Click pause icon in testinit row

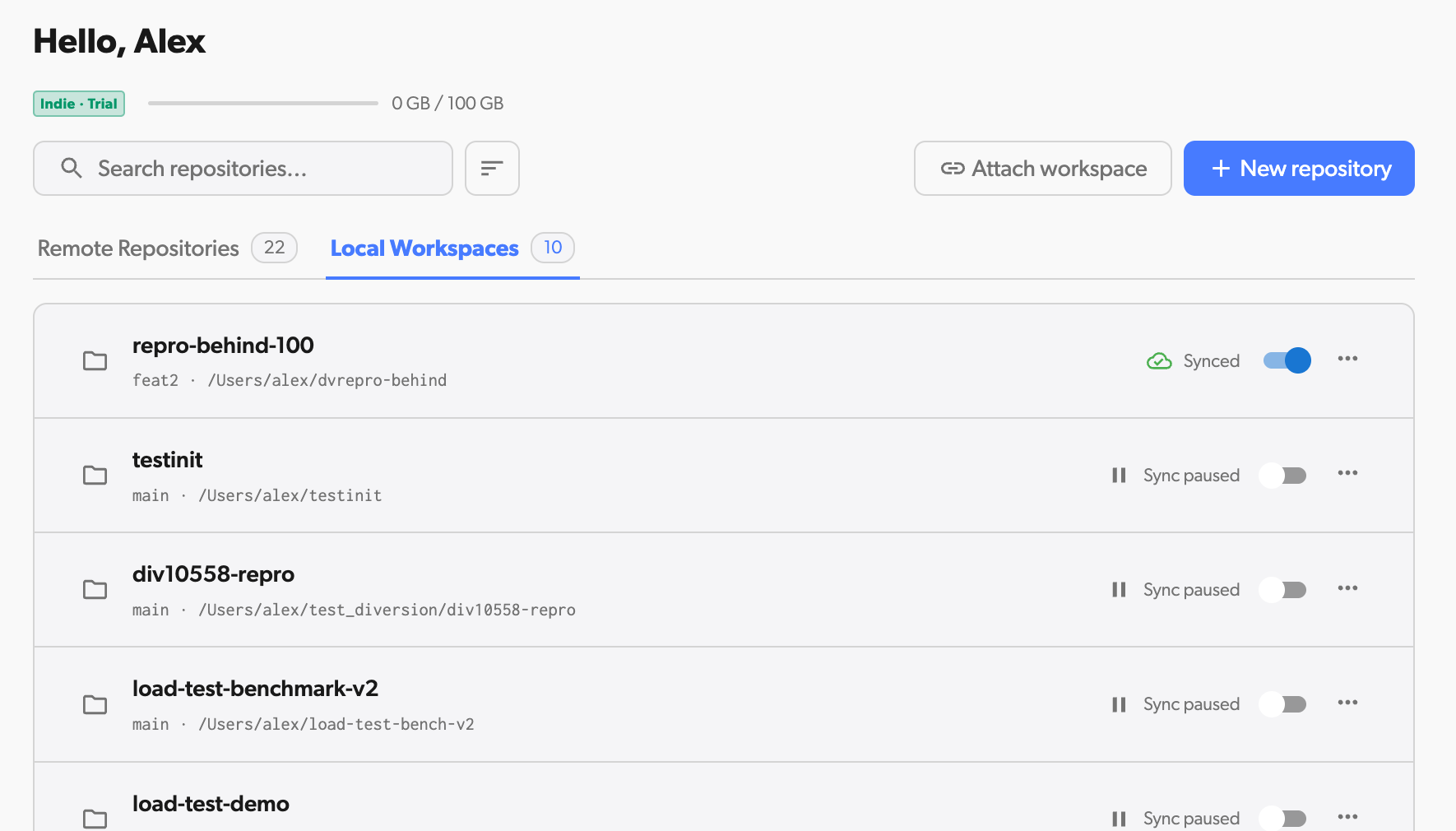point(1119,475)
